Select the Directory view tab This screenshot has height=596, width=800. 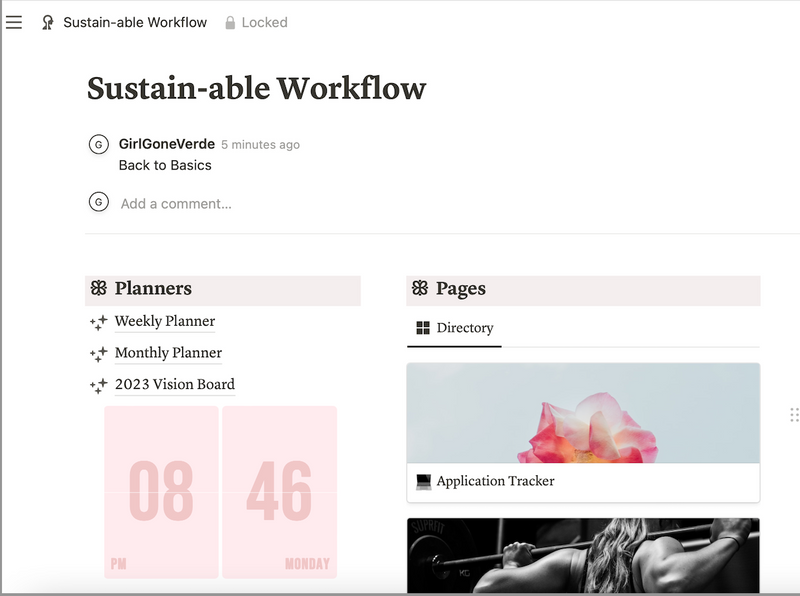455,328
